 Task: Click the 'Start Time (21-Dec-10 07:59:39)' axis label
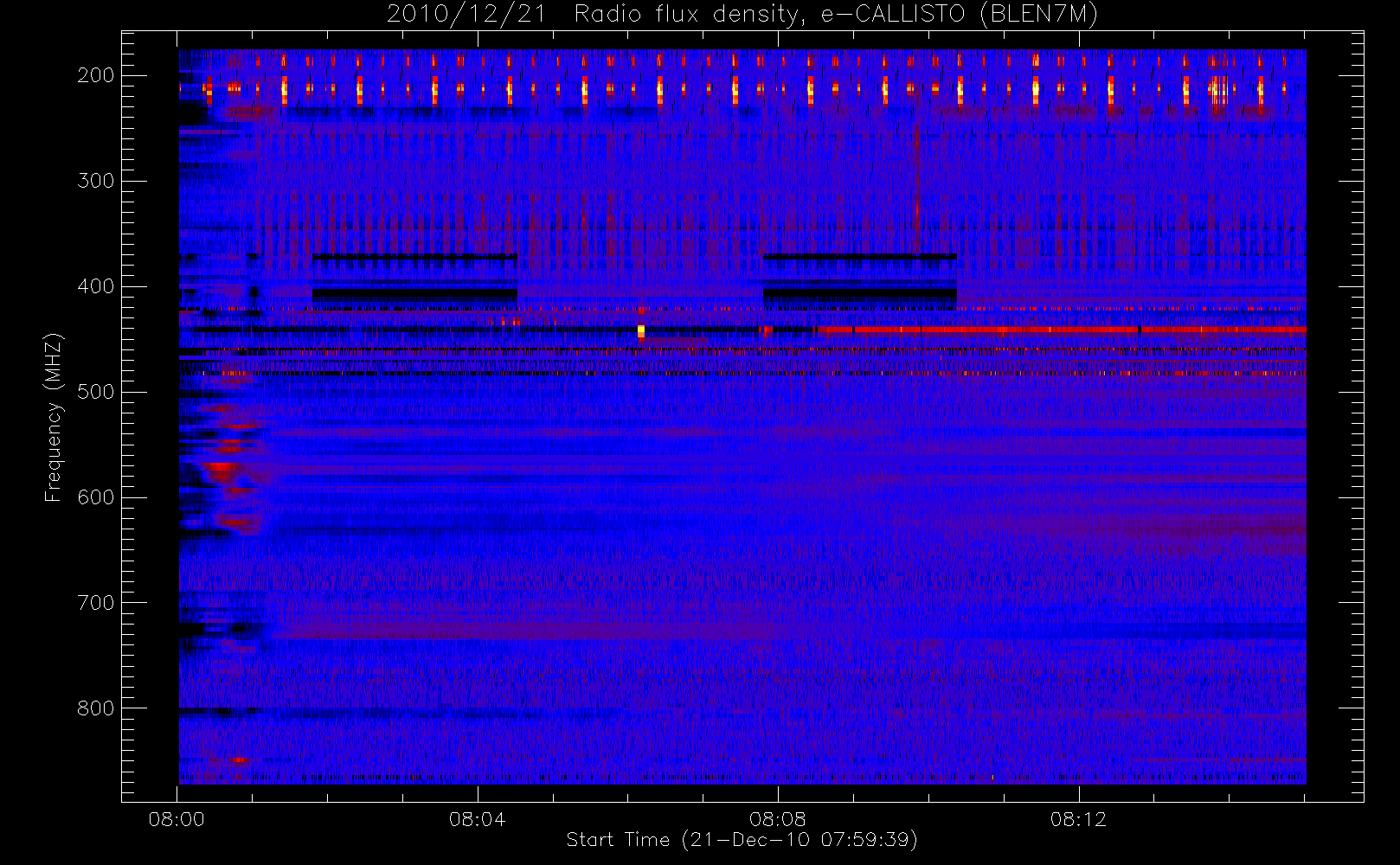pos(742,840)
